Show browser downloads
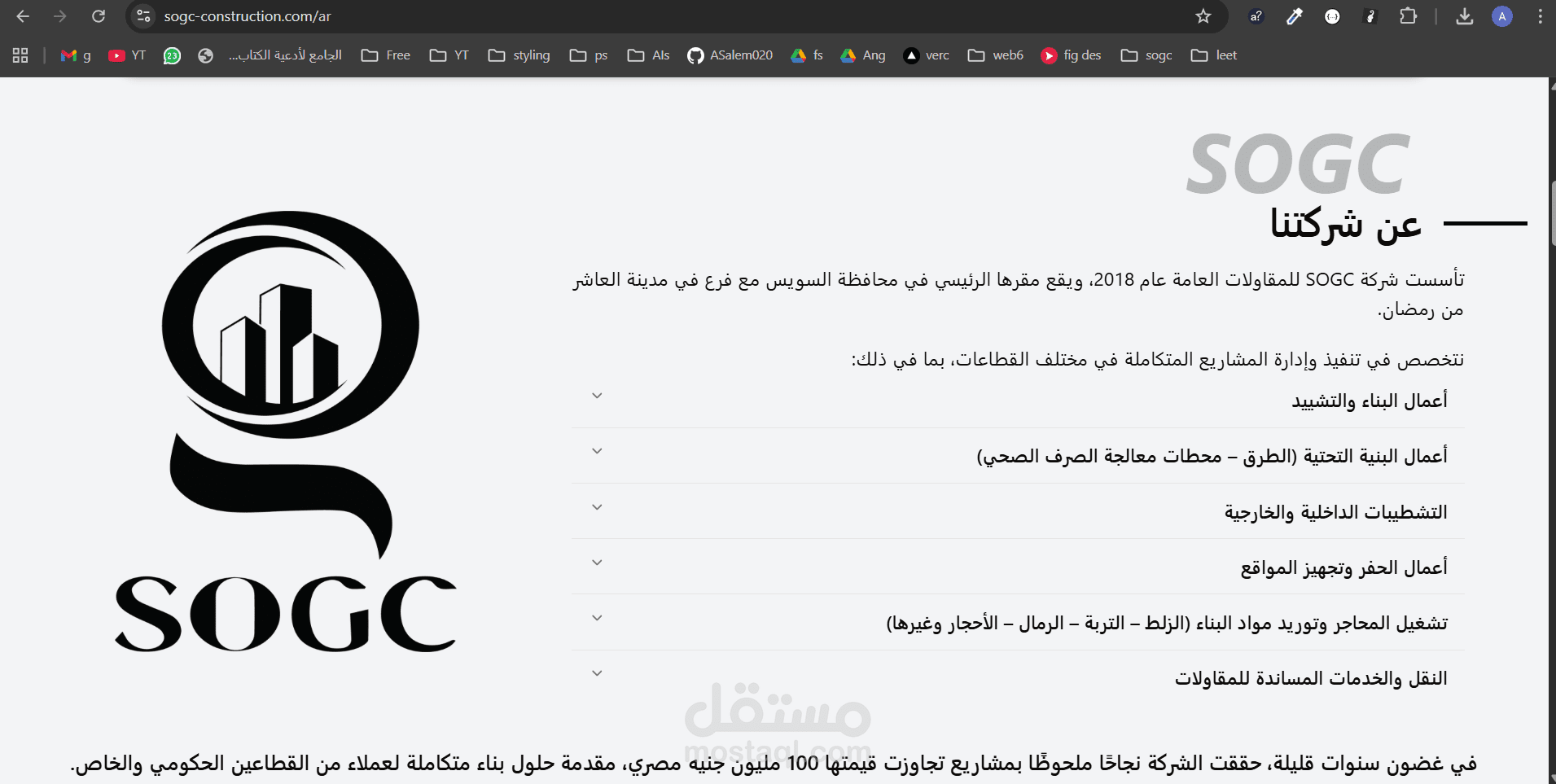This screenshot has width=1556, height=784. click(x=1465, y=16)
